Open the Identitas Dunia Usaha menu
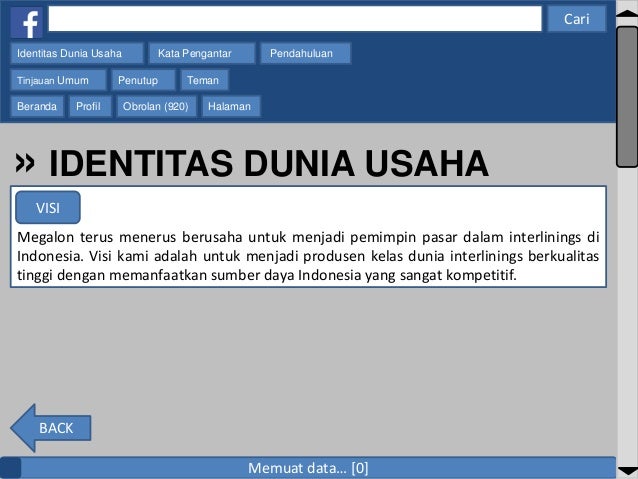 pos(77,53)
